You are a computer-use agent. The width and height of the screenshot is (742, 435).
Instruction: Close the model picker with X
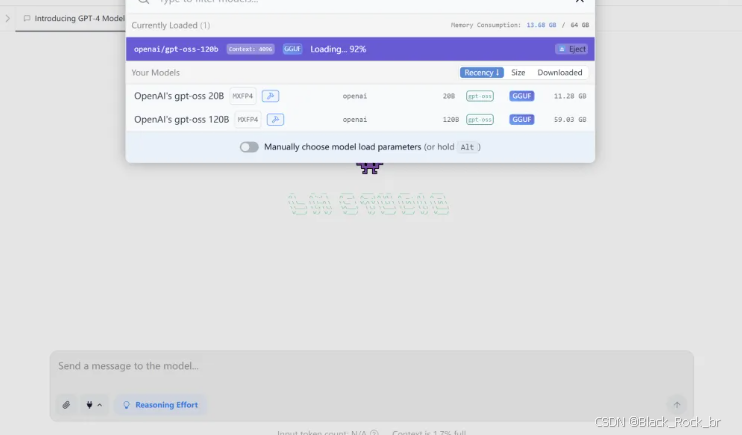tap(579, 1)
